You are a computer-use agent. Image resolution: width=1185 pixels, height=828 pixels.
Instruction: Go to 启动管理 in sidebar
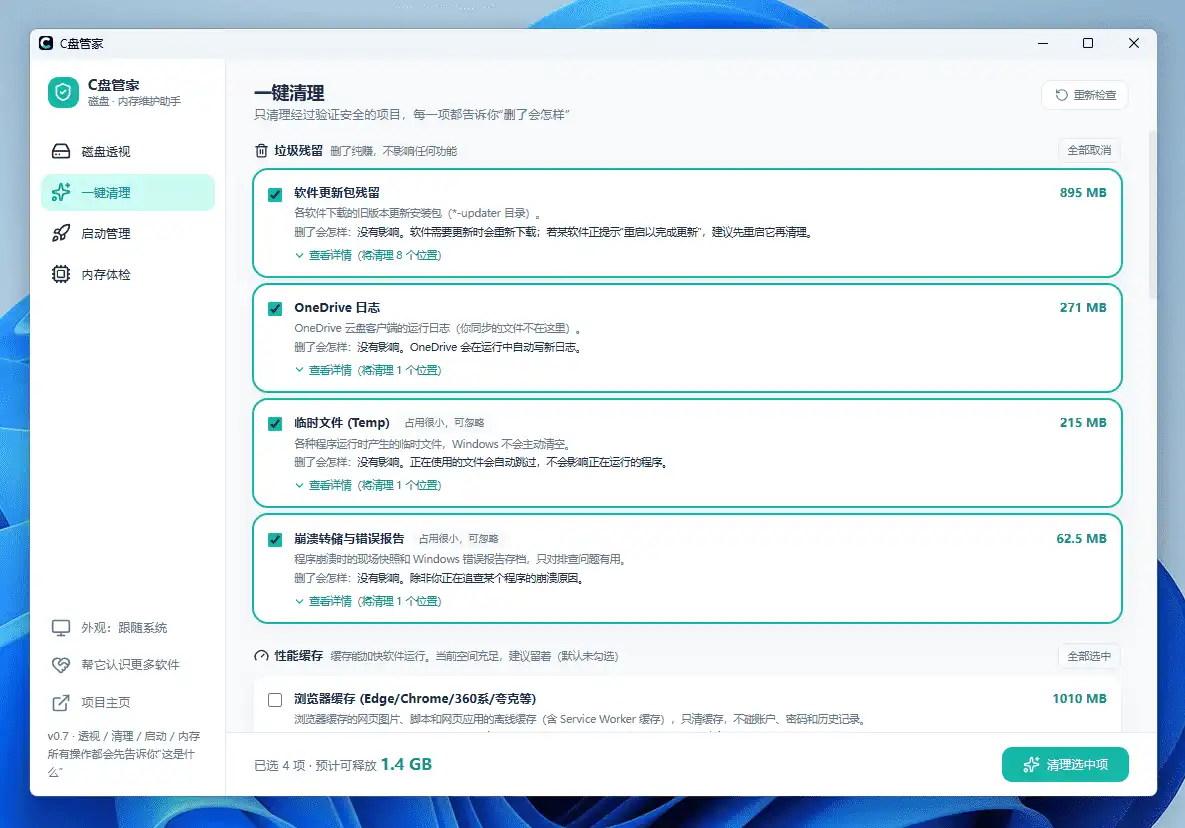click(x=128, y=233)
